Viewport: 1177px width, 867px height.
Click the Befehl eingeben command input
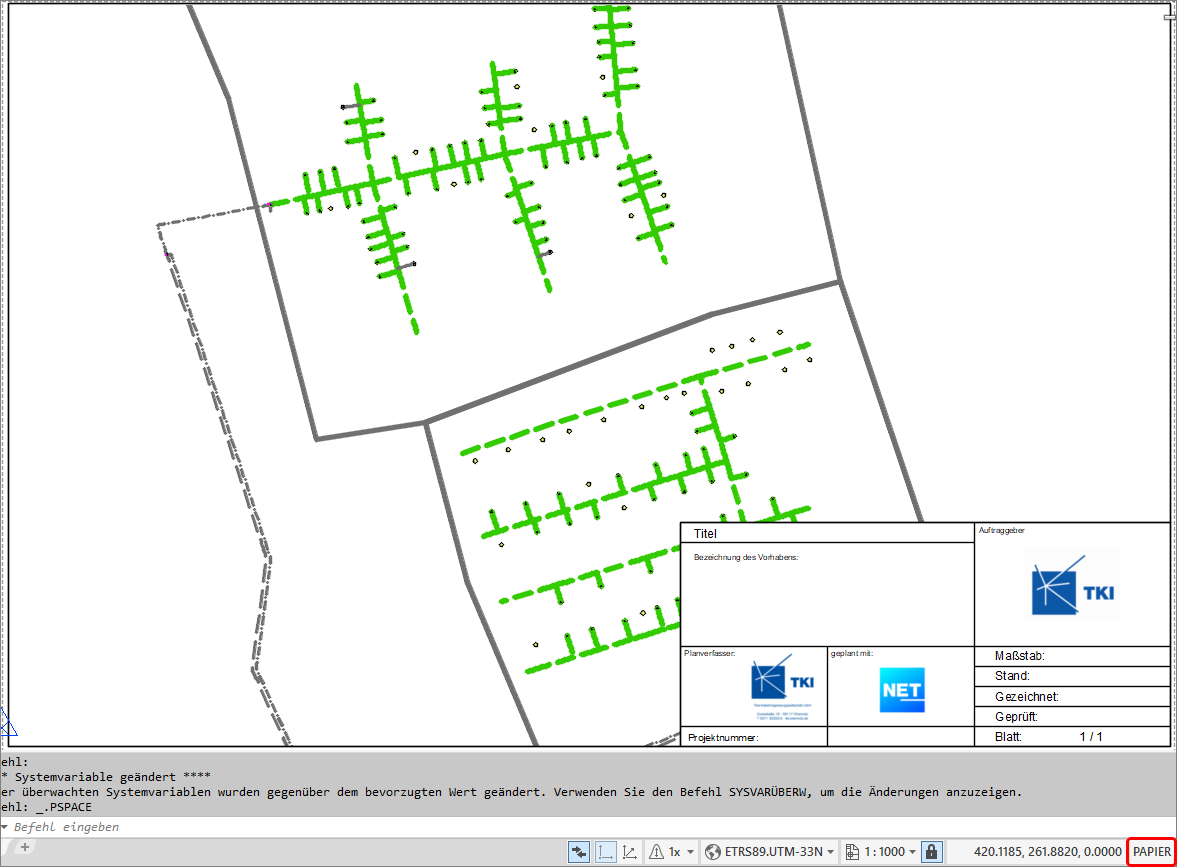585,827
